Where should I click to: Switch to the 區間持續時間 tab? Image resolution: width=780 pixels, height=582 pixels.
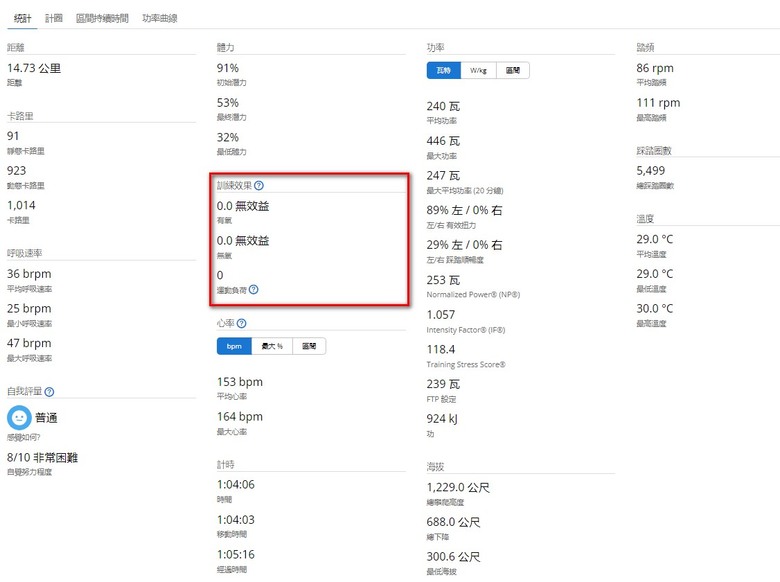(x=102, y=18)
